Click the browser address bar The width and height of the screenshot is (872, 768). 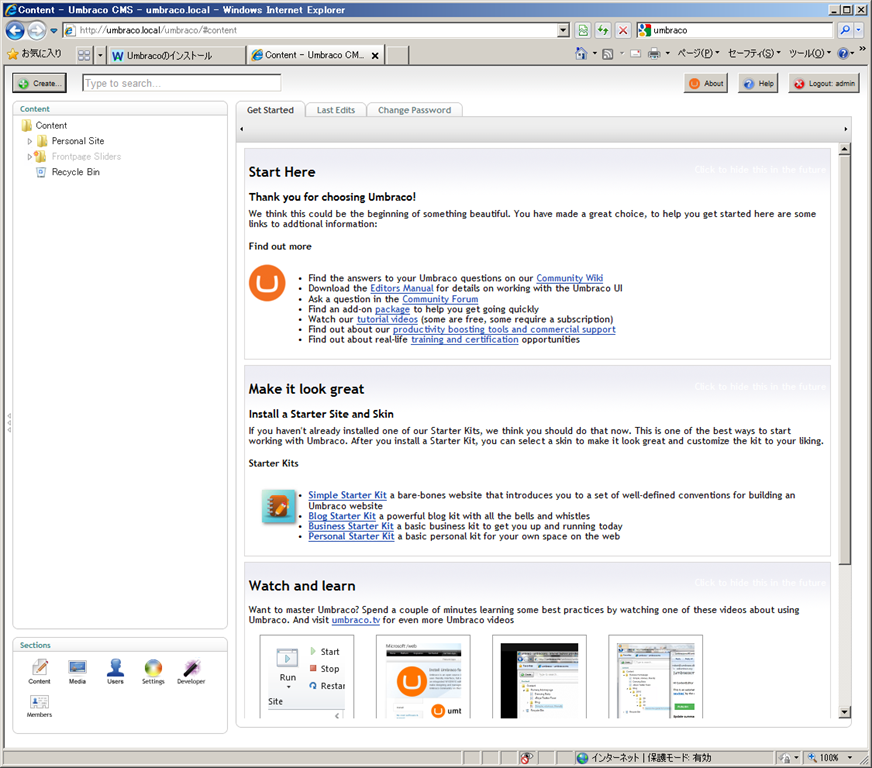pos(310,31)
